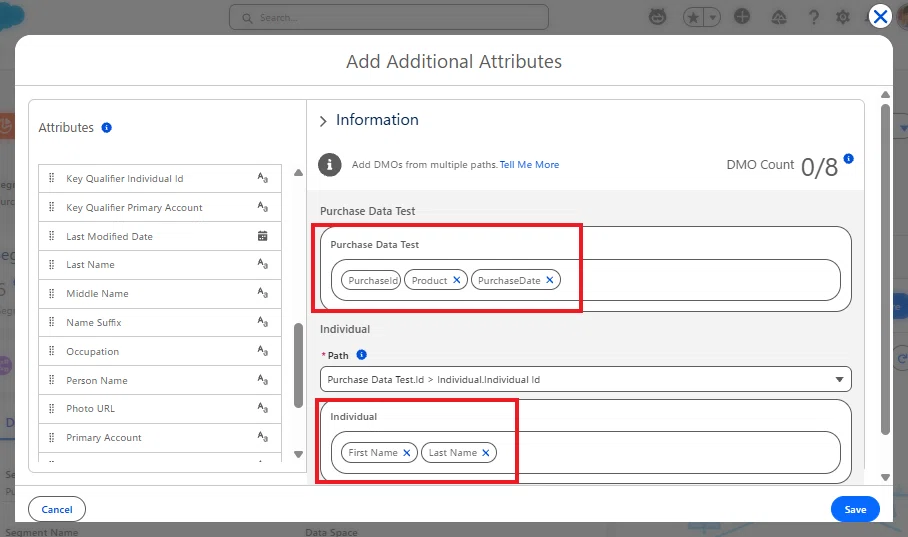Image resolution: width=908 pixels, height=537 pixels.
Task: Click drag handle for Last Modified Date
Action: [x=52, y=236]
